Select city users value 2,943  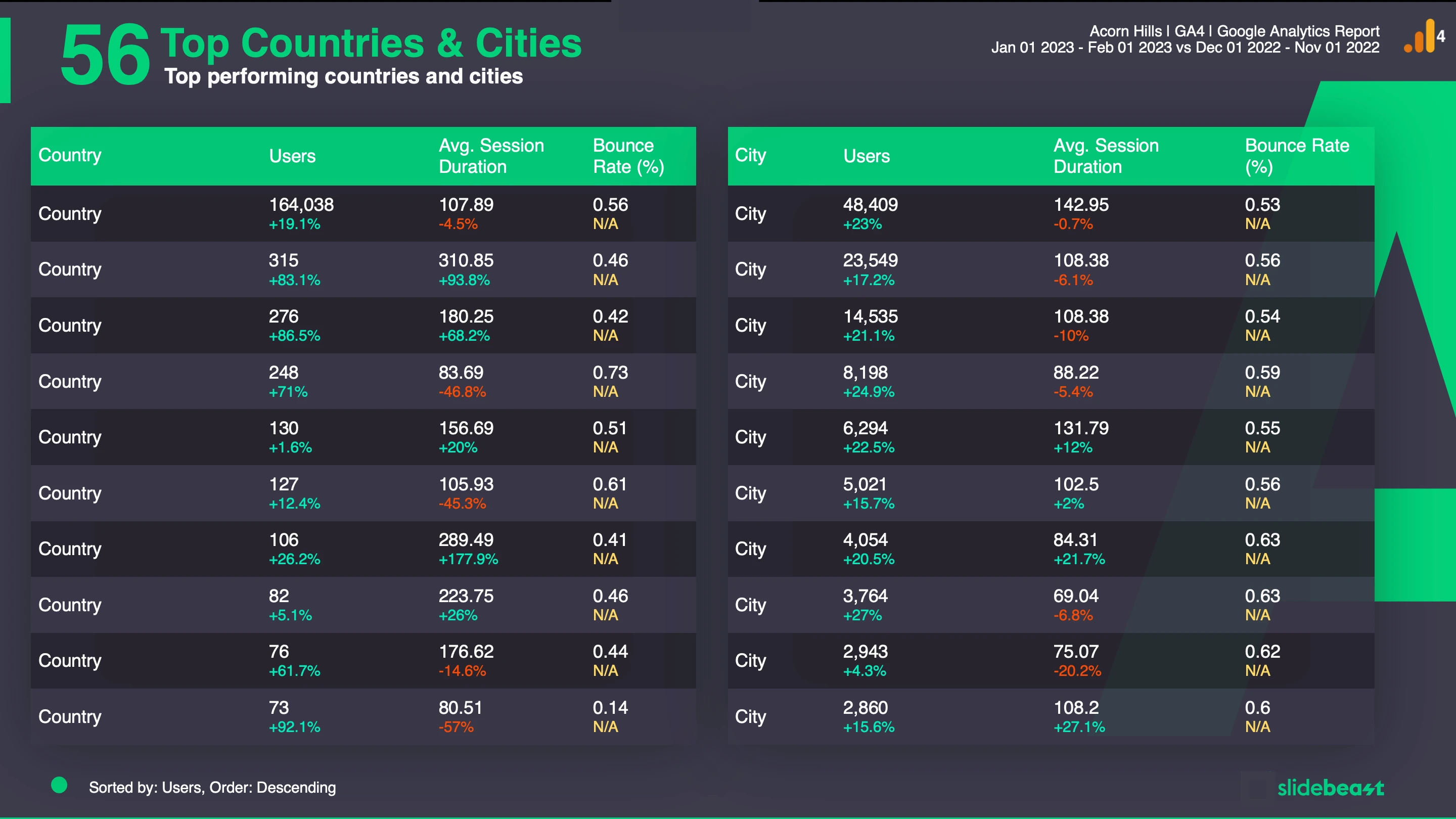click(866, 652)
